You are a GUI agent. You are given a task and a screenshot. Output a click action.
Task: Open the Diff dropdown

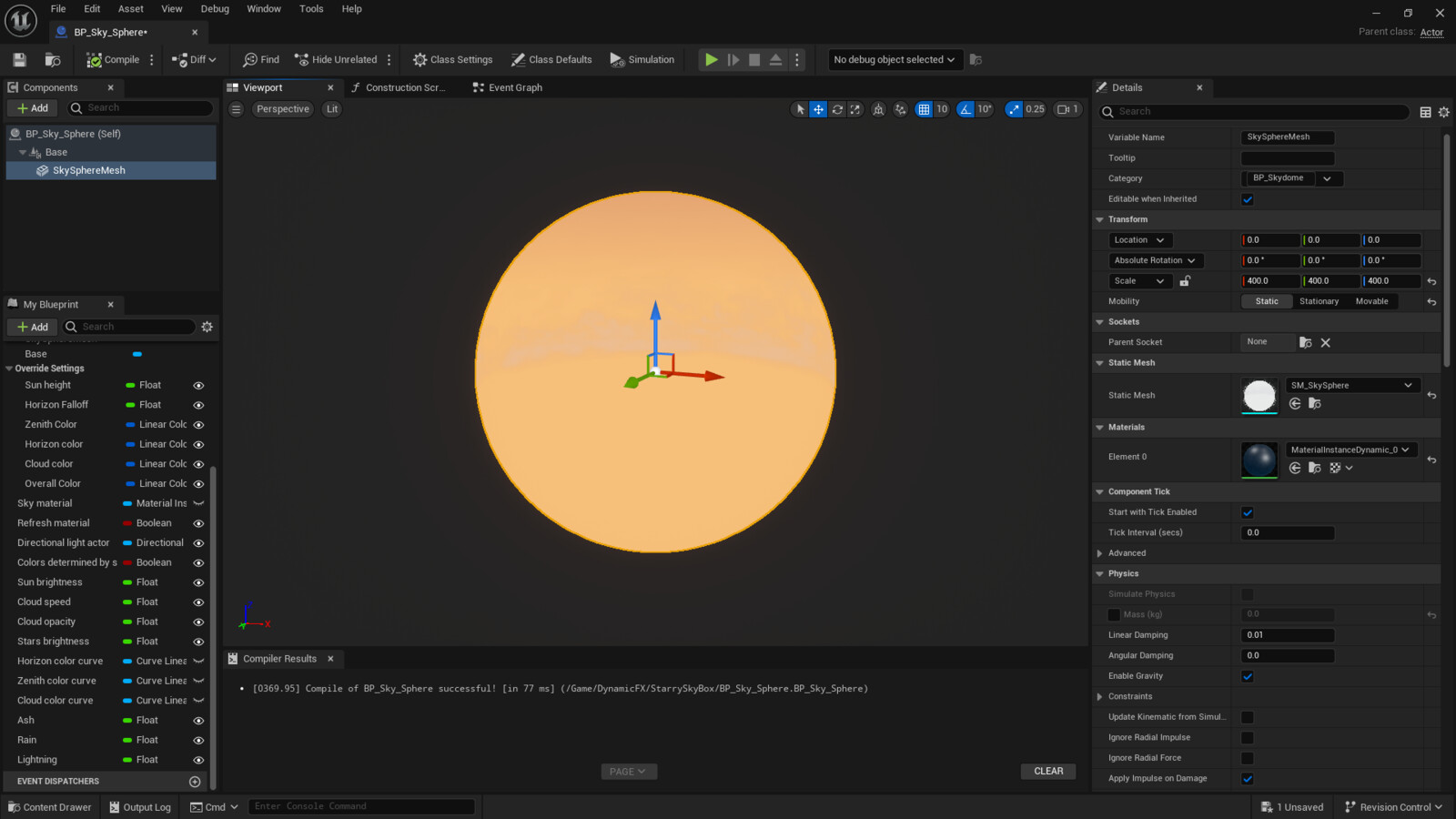(195, 60)
